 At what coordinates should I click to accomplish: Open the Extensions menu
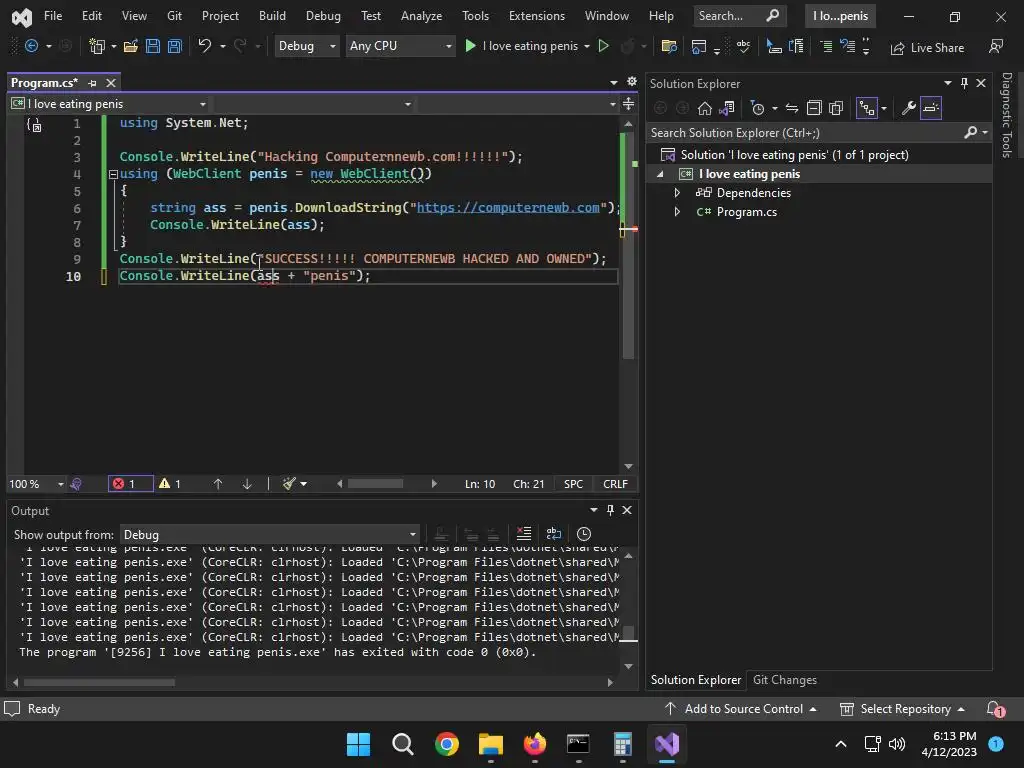pos(537,16)
